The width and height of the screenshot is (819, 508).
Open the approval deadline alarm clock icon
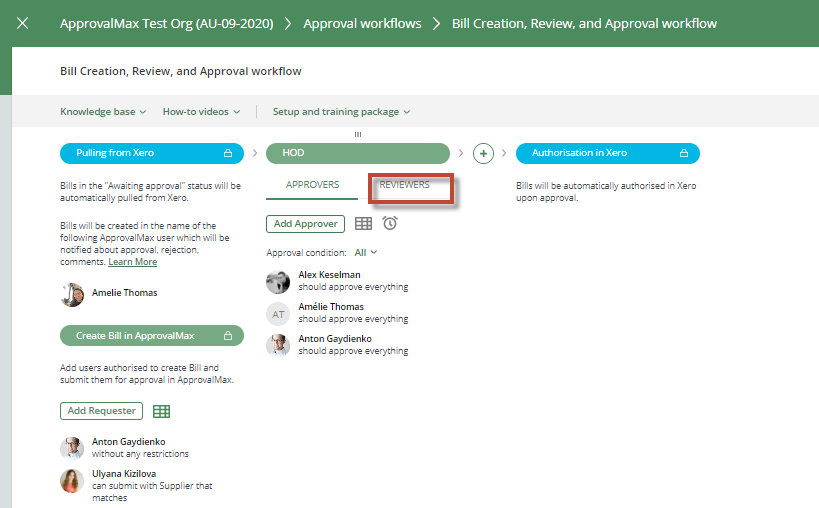pyautogui.click(x=390, y=223)
